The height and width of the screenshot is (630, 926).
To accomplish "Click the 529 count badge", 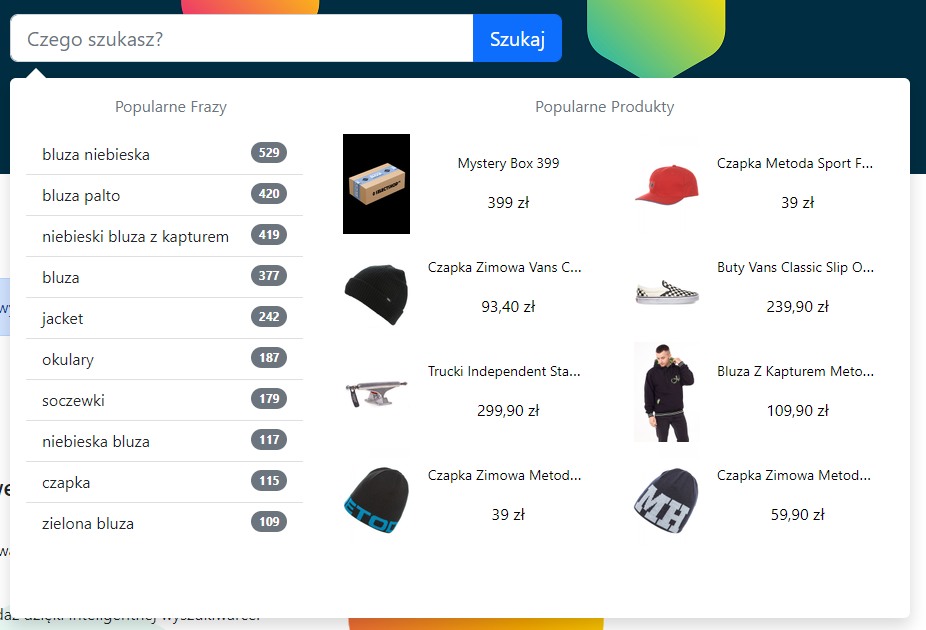I will point(269,153).
